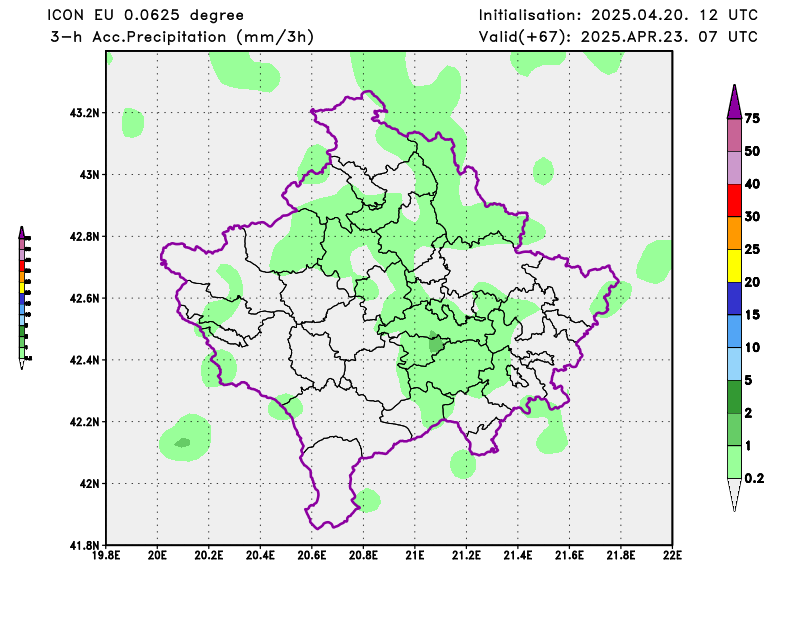The image size is (800, 618).
Task: Pick the orange 25–30 legend color band
Action: (x=734, y=233)
